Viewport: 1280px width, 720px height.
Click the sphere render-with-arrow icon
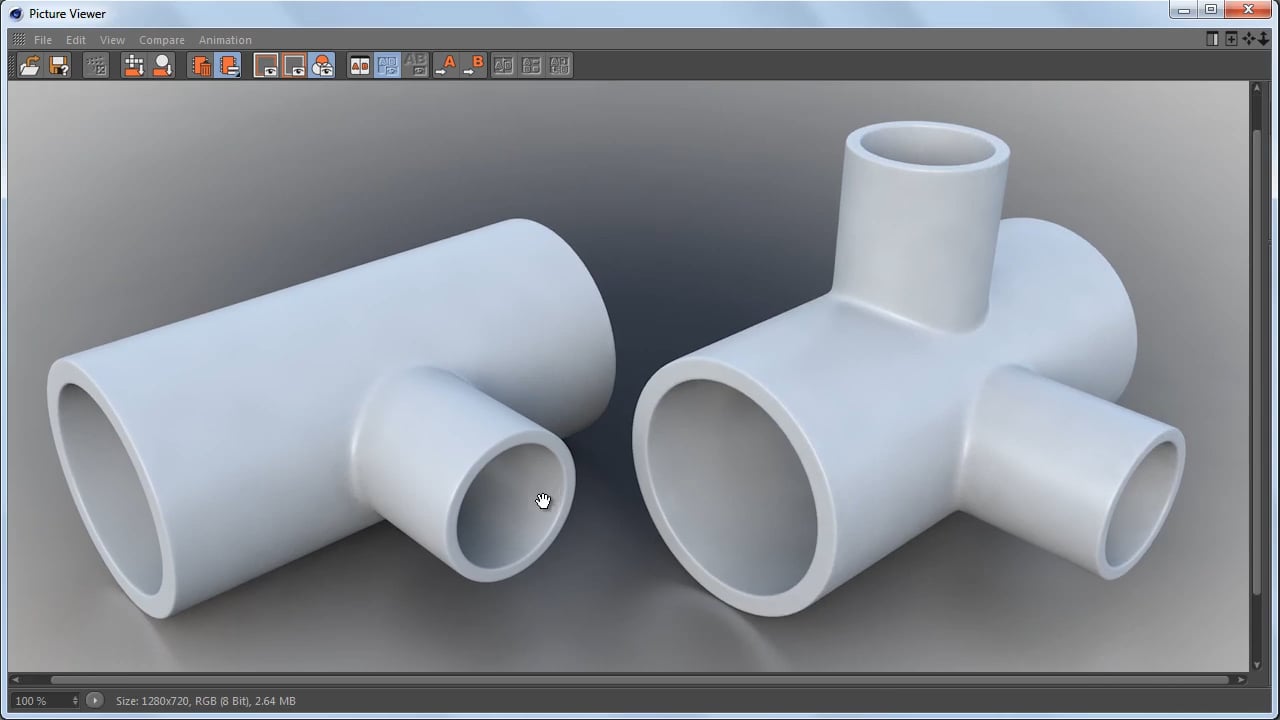tap(162, 66)
